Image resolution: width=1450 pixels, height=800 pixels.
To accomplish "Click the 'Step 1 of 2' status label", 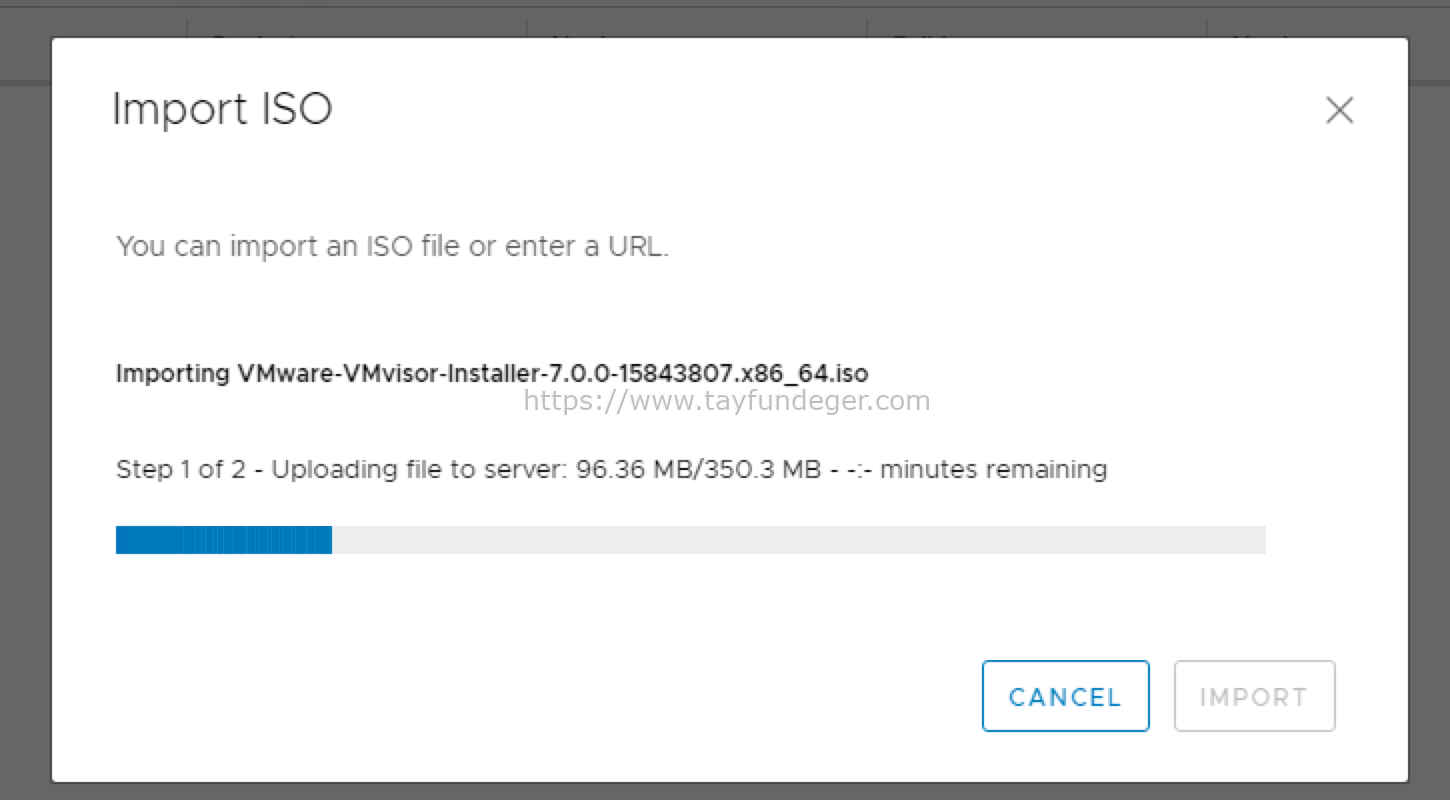I will 180,469.
